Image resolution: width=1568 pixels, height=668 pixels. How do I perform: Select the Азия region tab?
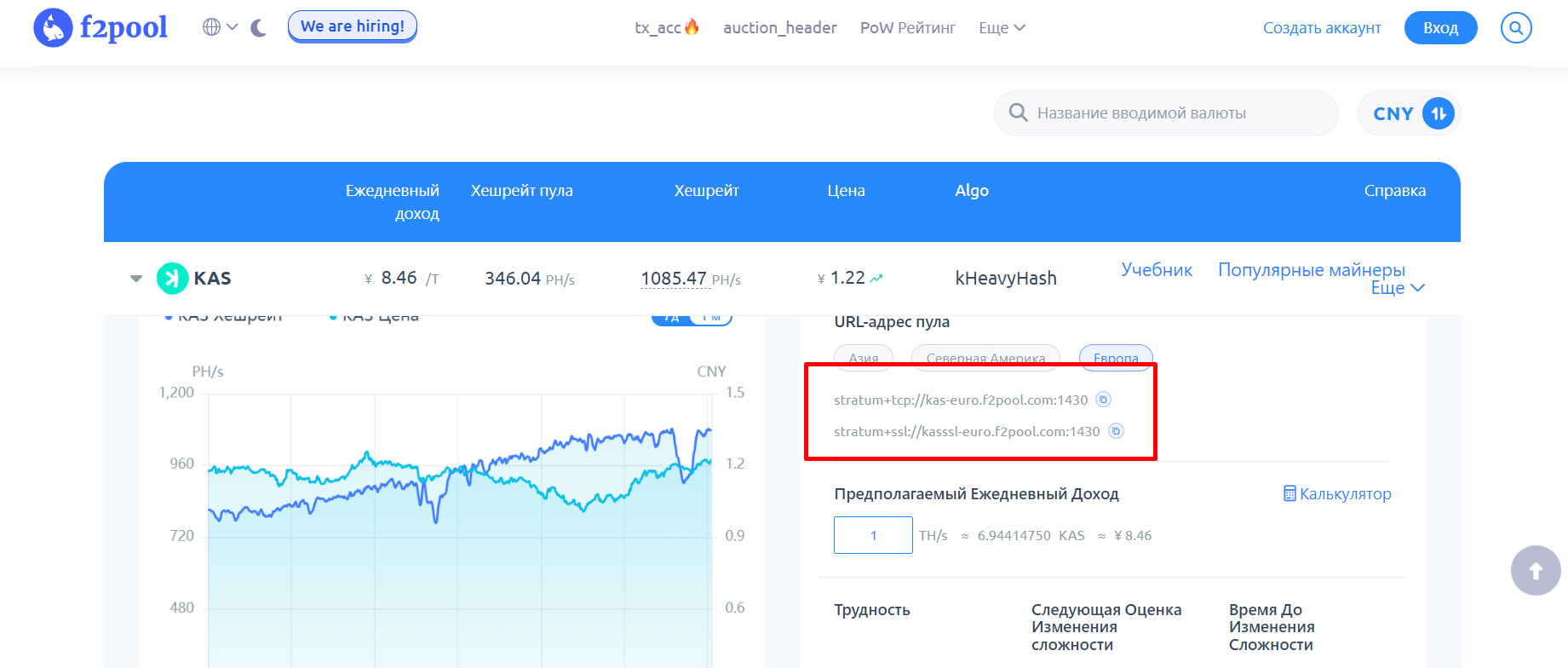tap(864, 358)
